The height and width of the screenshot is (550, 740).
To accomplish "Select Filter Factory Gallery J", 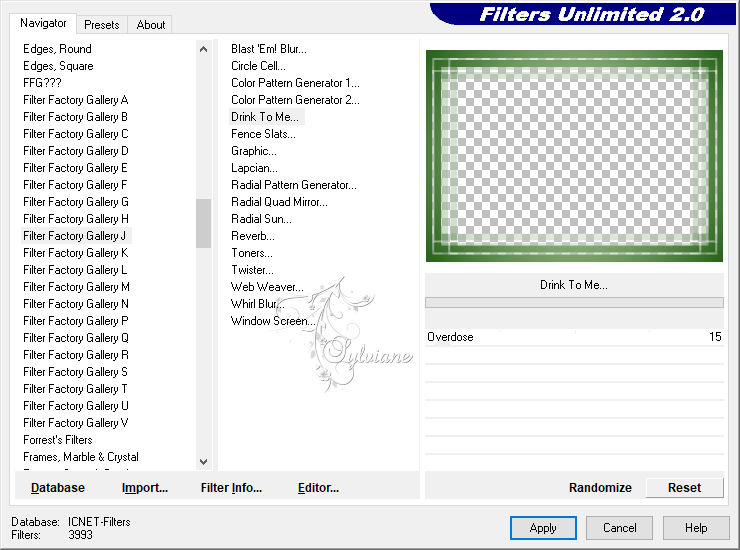I will click(76, 236).
